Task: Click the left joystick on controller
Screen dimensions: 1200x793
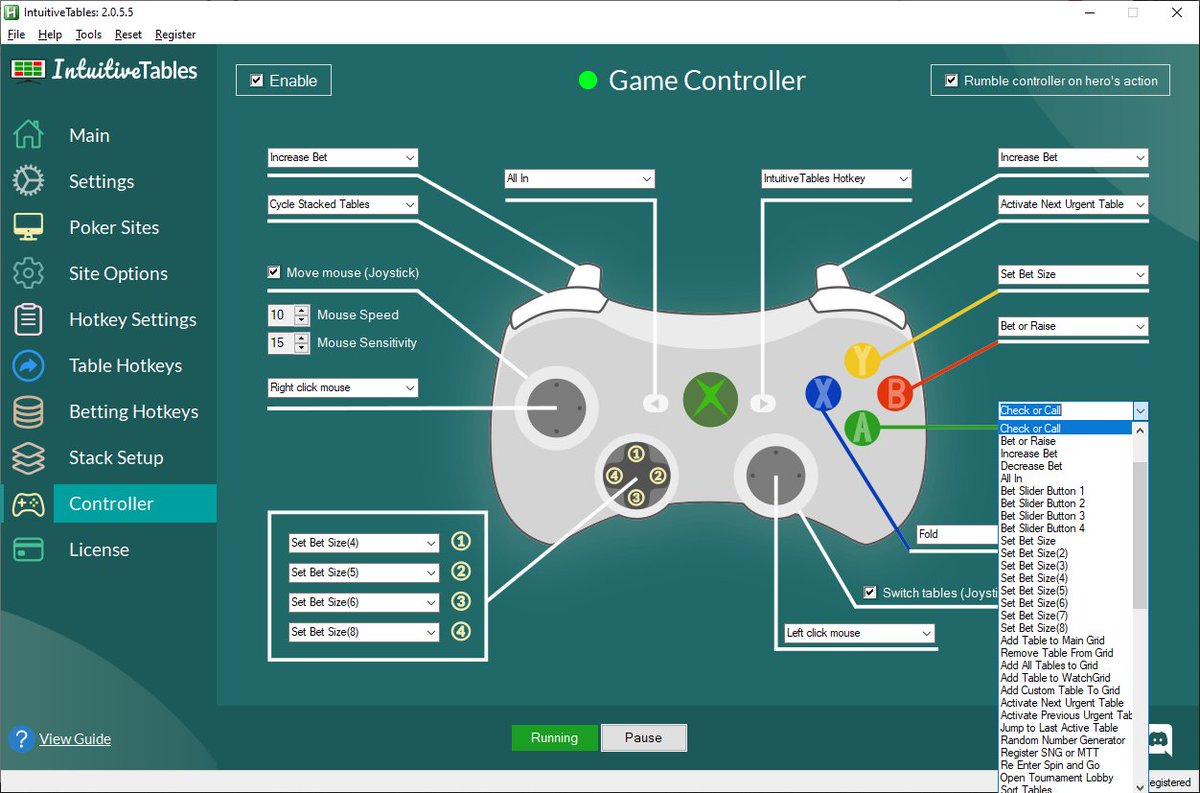Action: (x=555, y=407)
